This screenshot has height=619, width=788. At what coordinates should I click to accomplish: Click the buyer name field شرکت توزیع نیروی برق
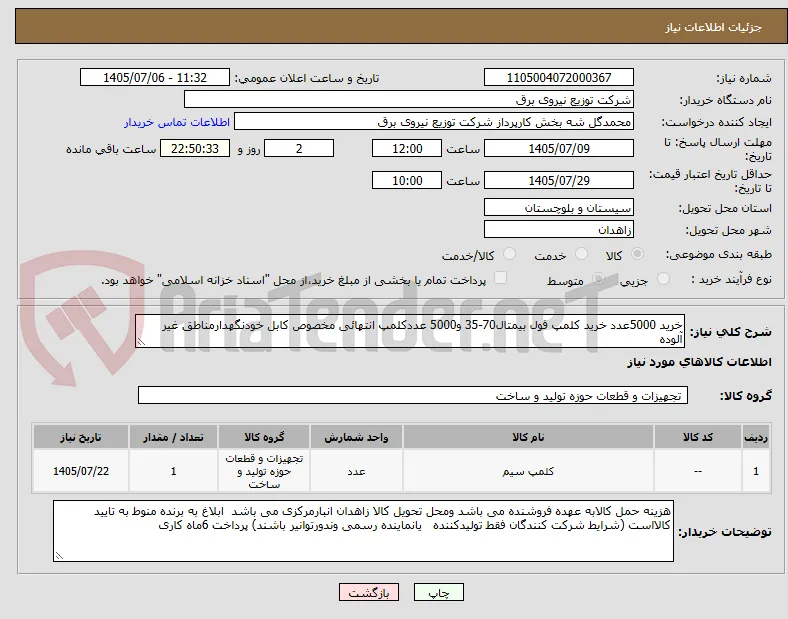point(409,99)
